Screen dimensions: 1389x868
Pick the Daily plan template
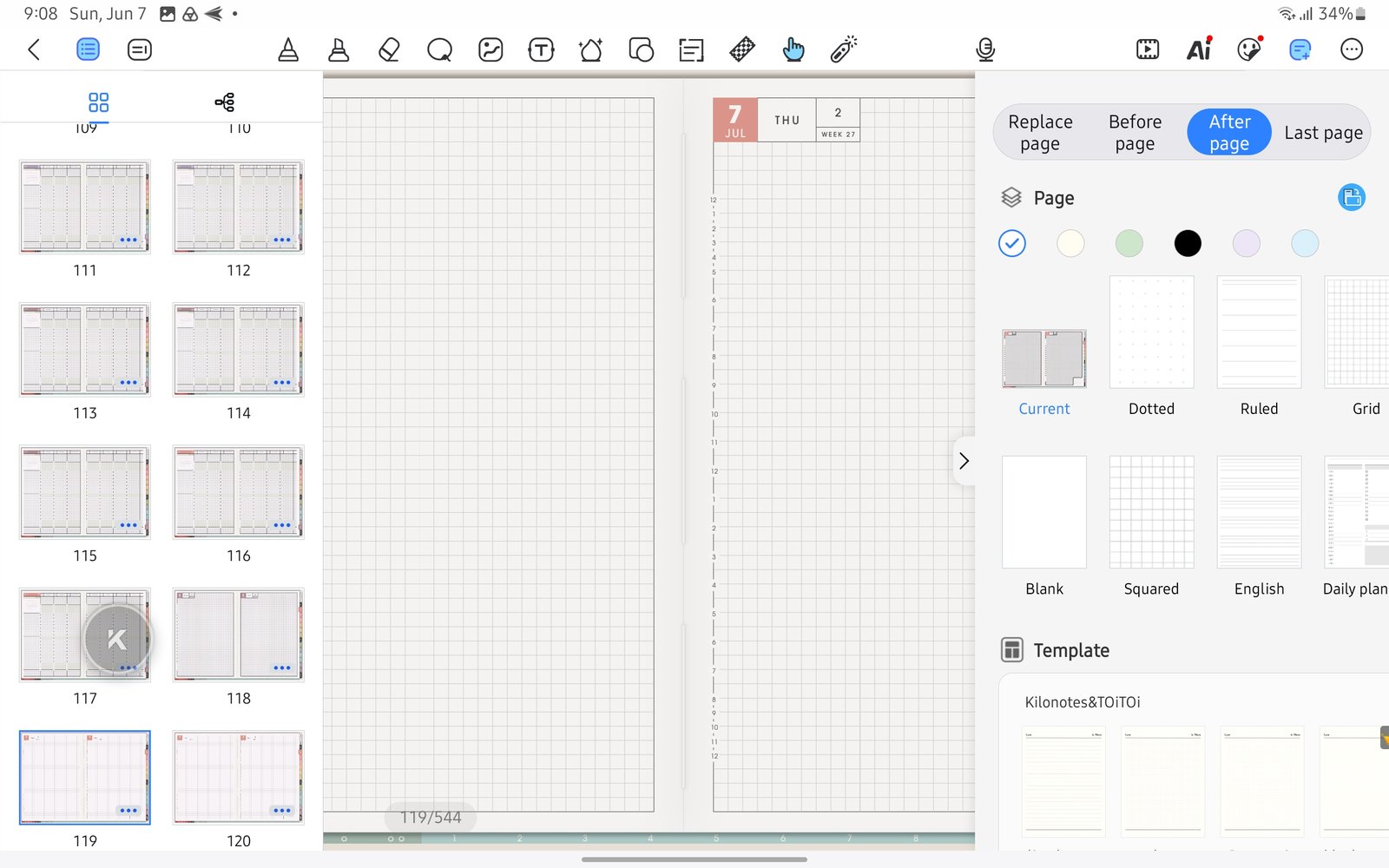[x=1357, y=512]
